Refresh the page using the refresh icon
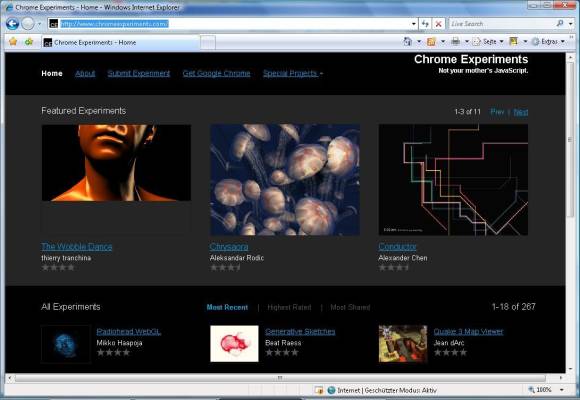580x400 pixels. click(x=425, y=24)
